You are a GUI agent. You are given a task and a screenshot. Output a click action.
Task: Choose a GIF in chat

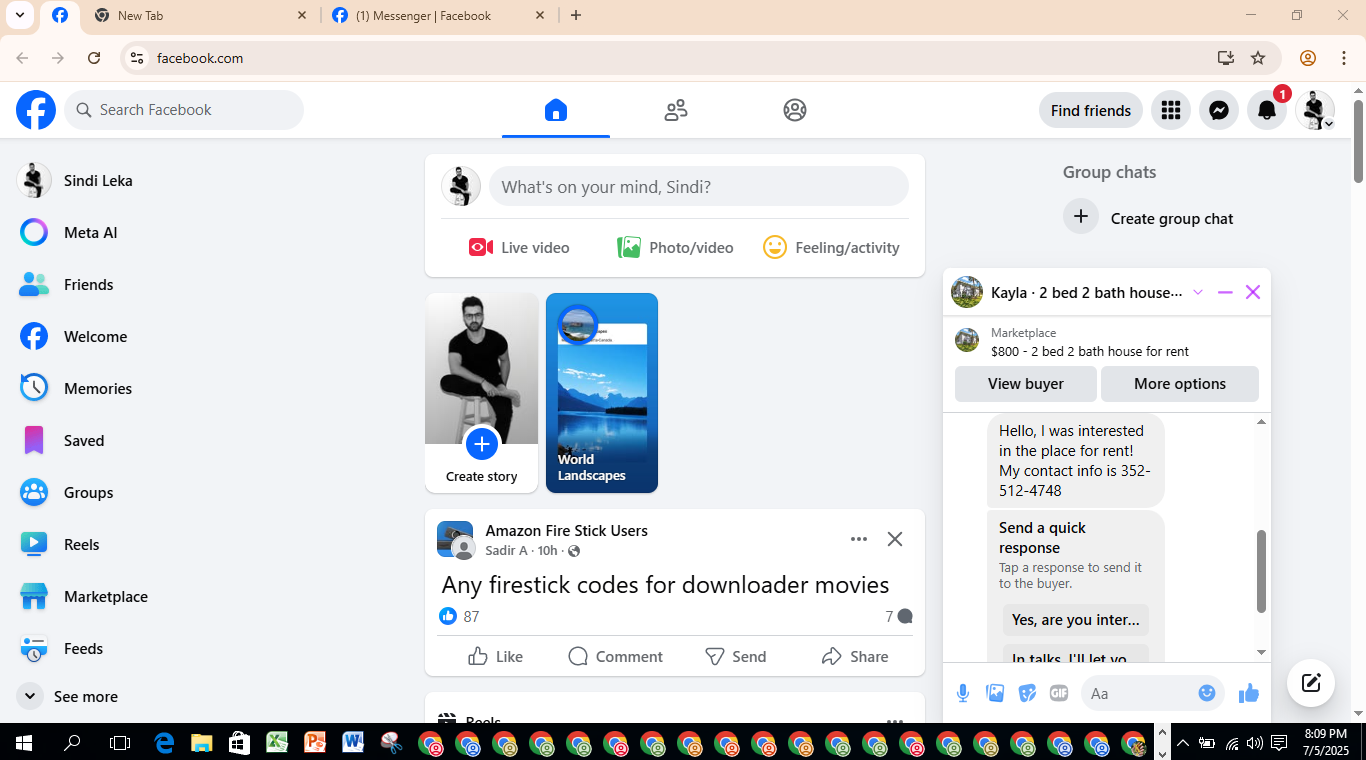tap(1059, 693)
